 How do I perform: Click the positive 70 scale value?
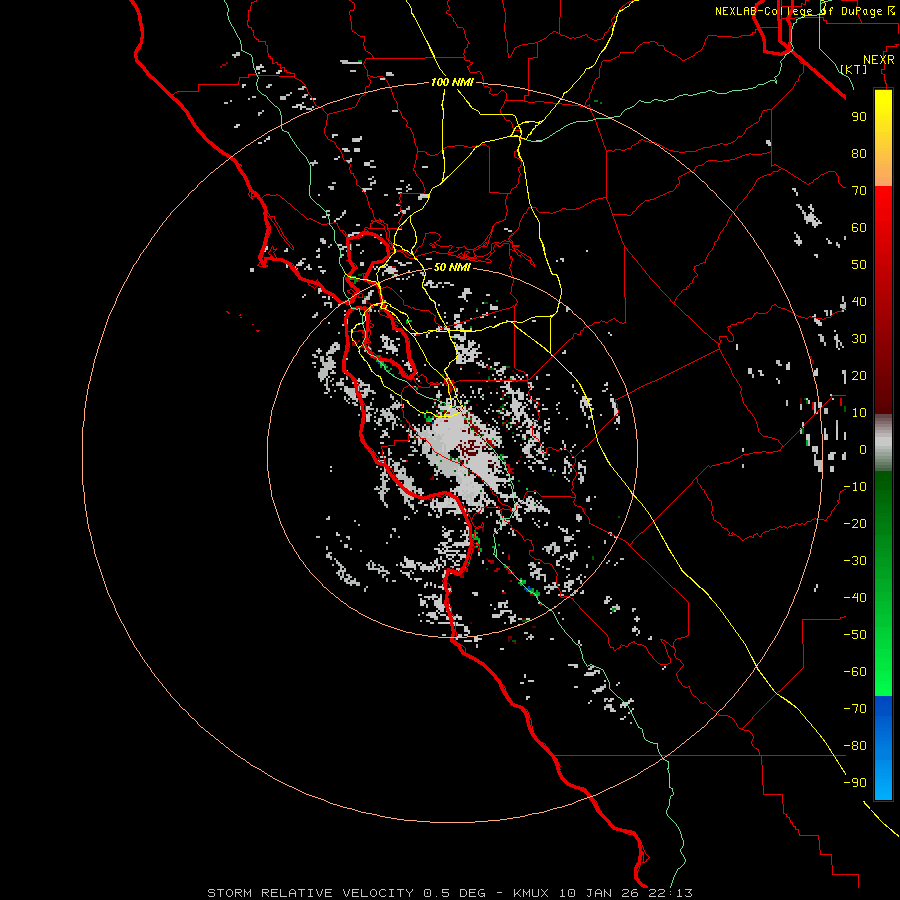click(x=859, y=191)
